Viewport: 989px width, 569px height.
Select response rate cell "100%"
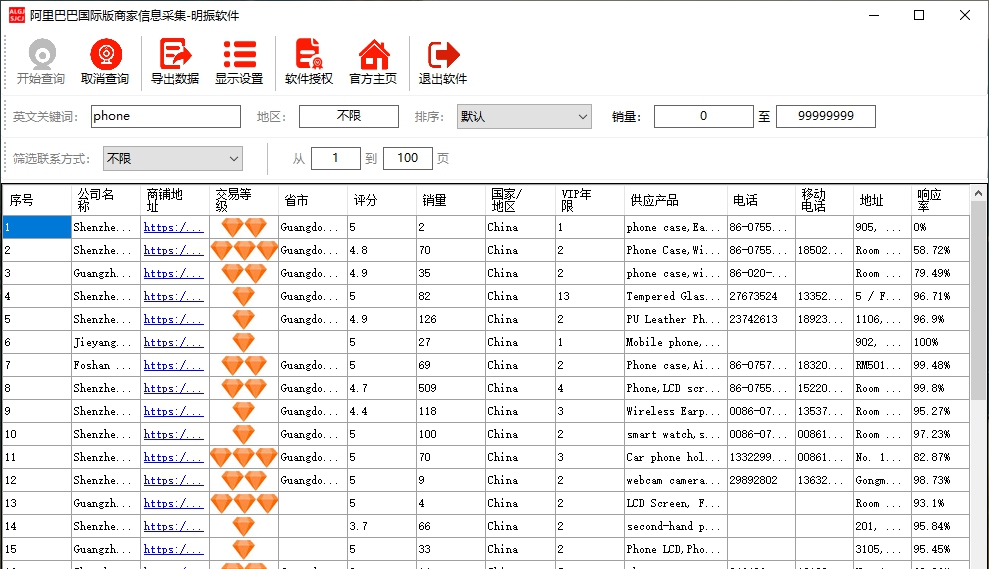[940, 343]
